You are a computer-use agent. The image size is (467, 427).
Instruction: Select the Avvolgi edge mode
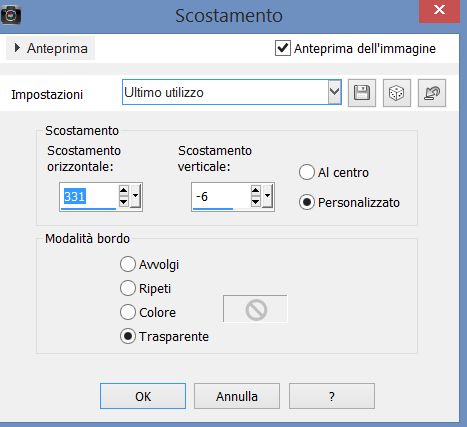128,264
